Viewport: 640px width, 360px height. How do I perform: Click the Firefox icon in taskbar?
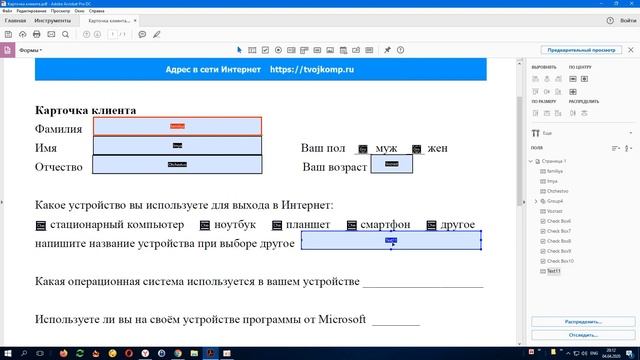tap(63, 353)
